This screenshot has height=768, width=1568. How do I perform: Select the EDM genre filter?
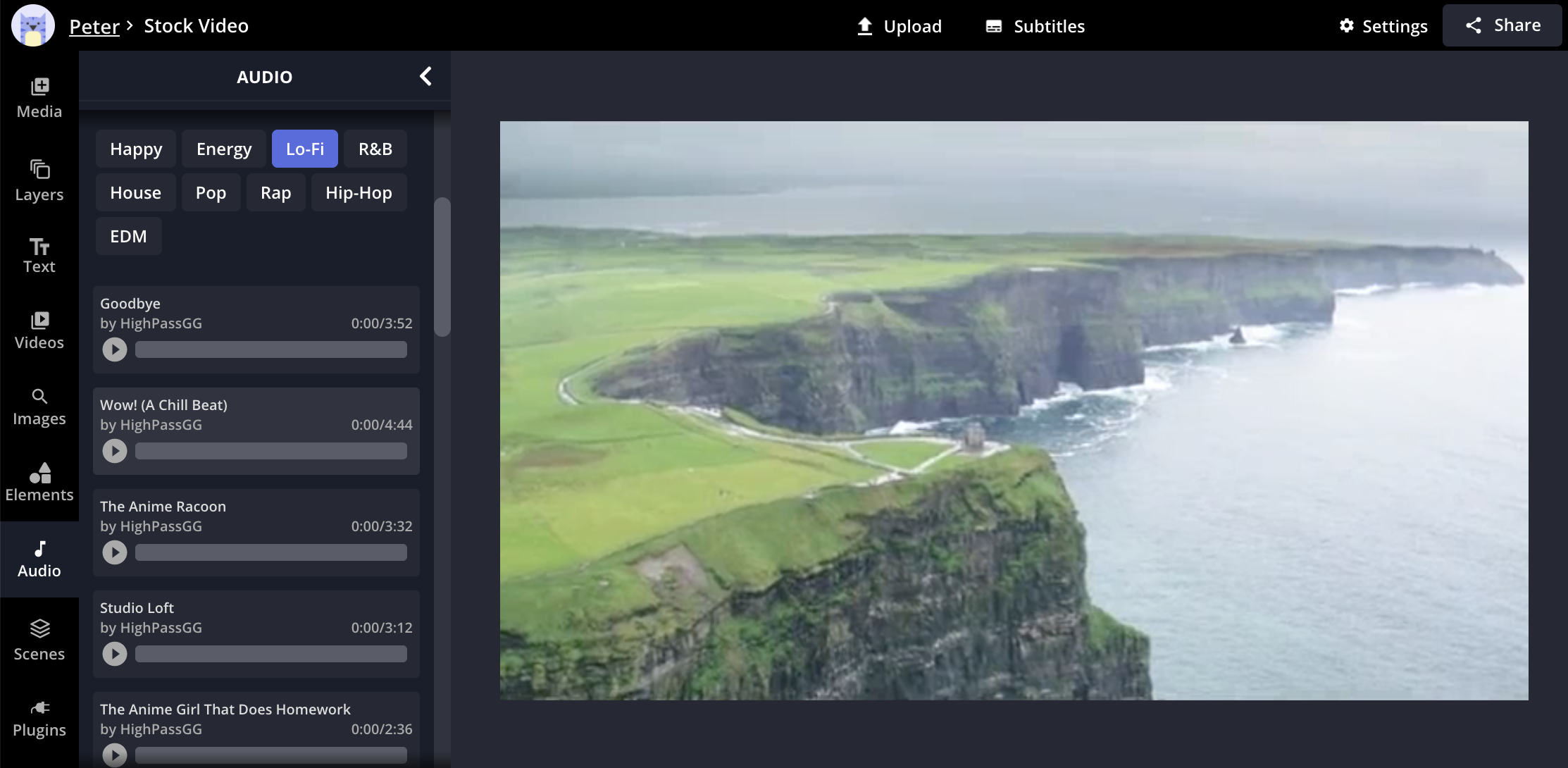(128, 236)
